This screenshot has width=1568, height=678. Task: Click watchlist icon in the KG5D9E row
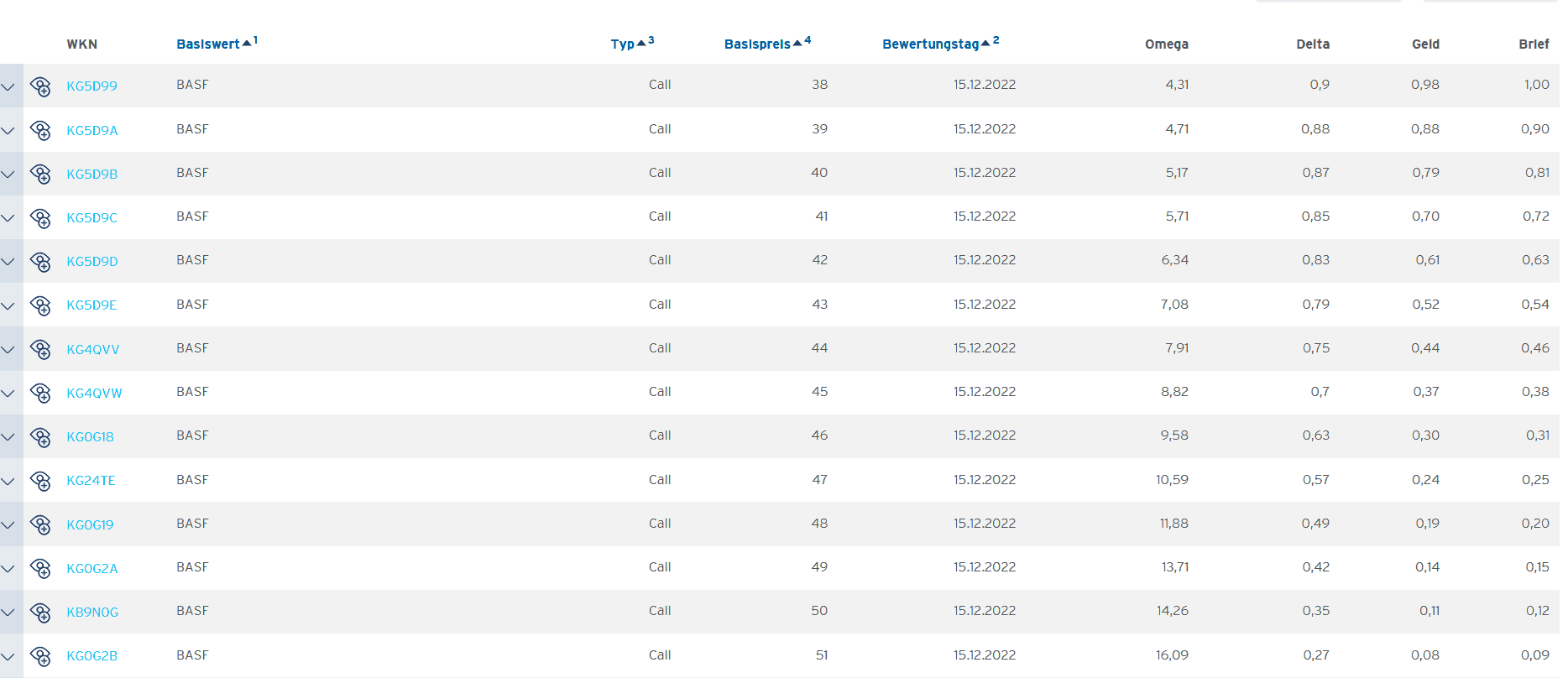40,305
